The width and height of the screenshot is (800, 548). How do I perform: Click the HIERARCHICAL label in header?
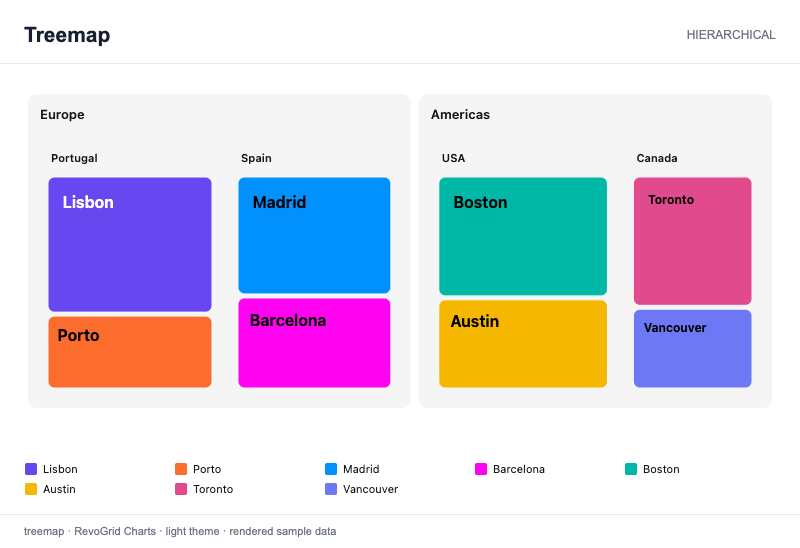731,35
